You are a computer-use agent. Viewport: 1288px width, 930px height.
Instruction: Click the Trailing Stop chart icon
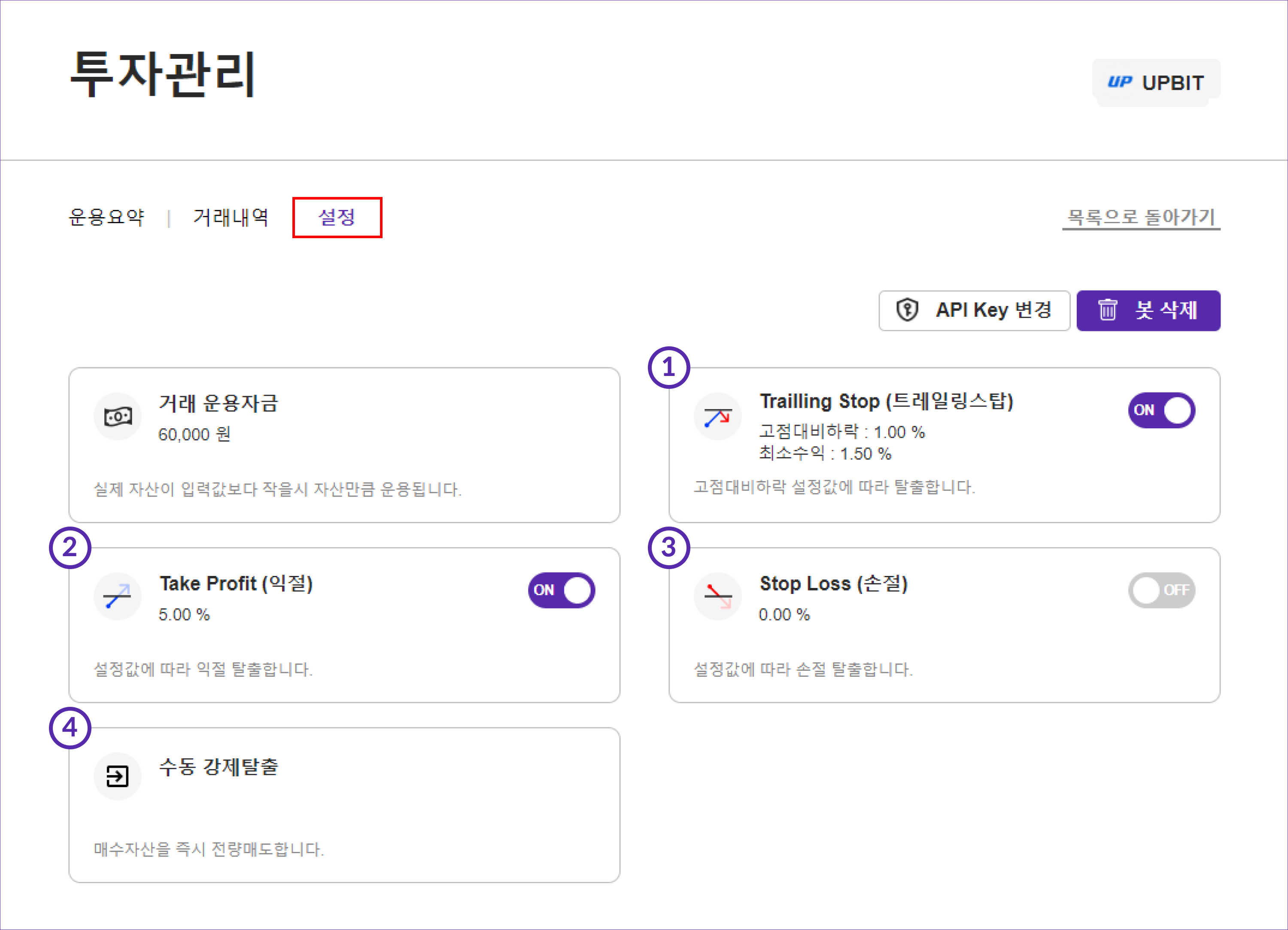[717, 417]
